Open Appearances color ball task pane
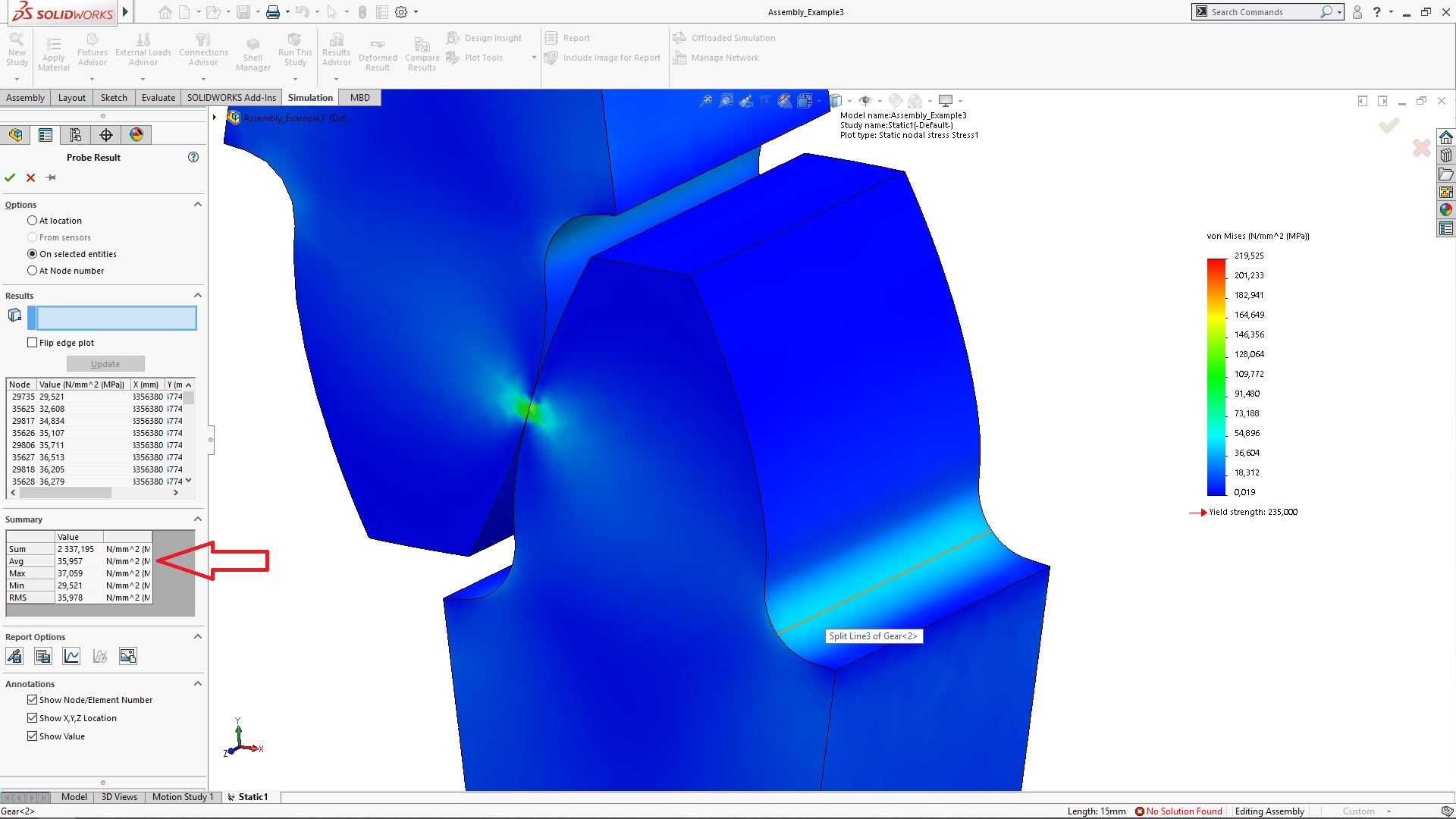The image size is (1456, 819). tap(1446, 210)
